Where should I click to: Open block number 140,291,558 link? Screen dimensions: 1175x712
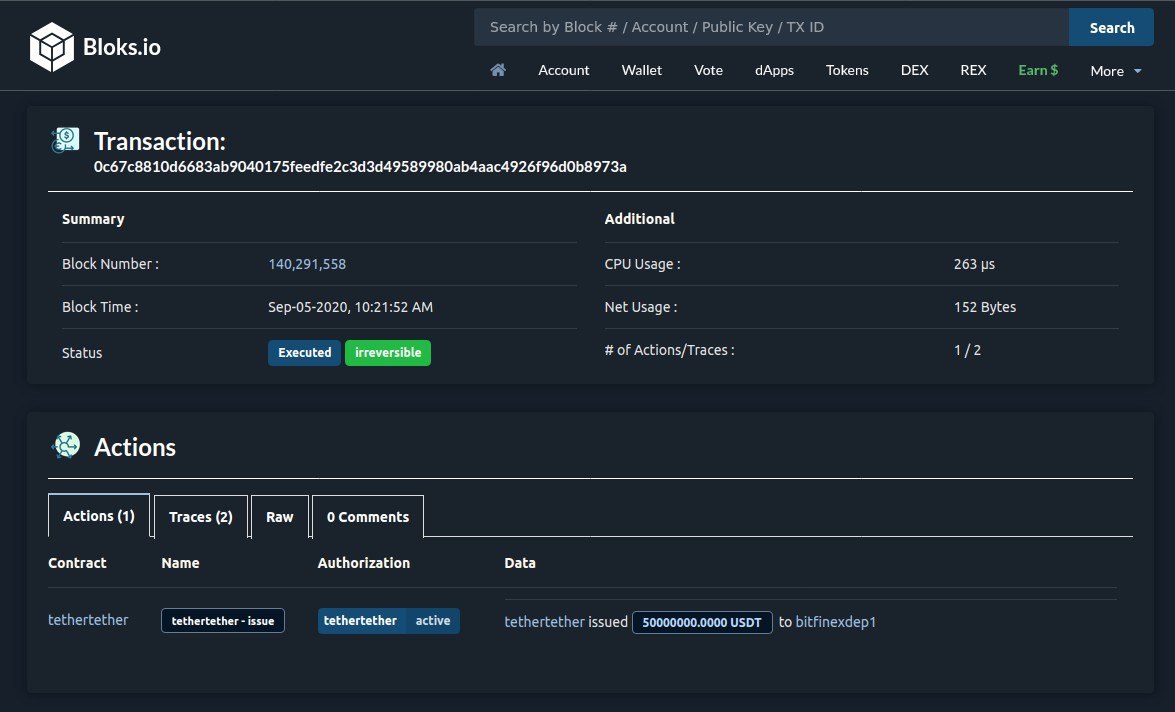[x=307, y=264]
